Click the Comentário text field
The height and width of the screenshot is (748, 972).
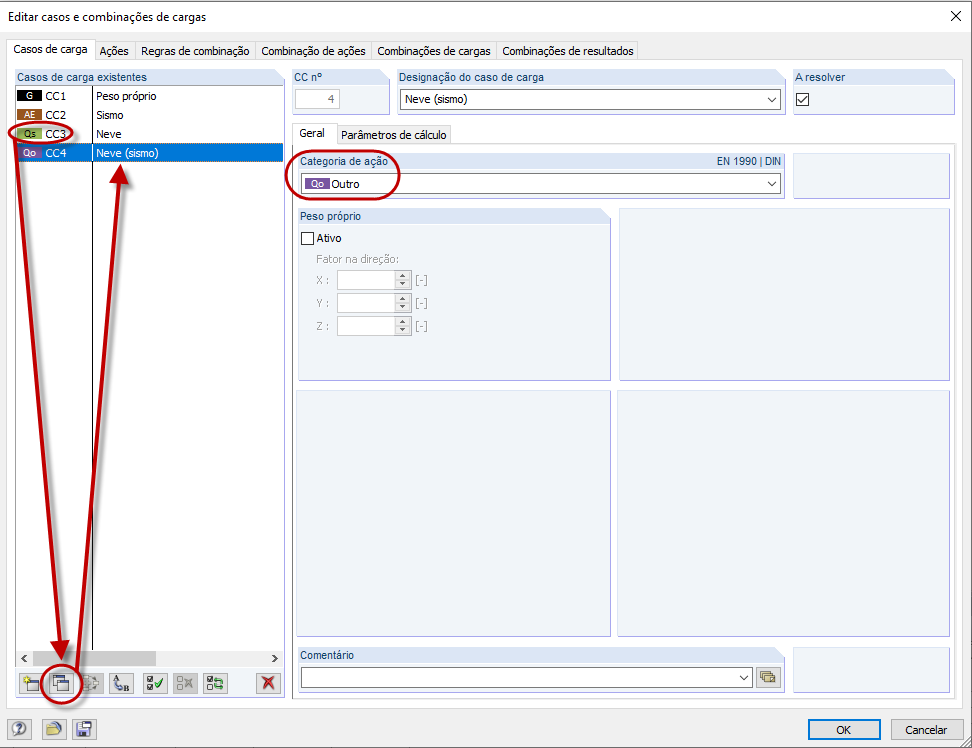click(519, 677)
